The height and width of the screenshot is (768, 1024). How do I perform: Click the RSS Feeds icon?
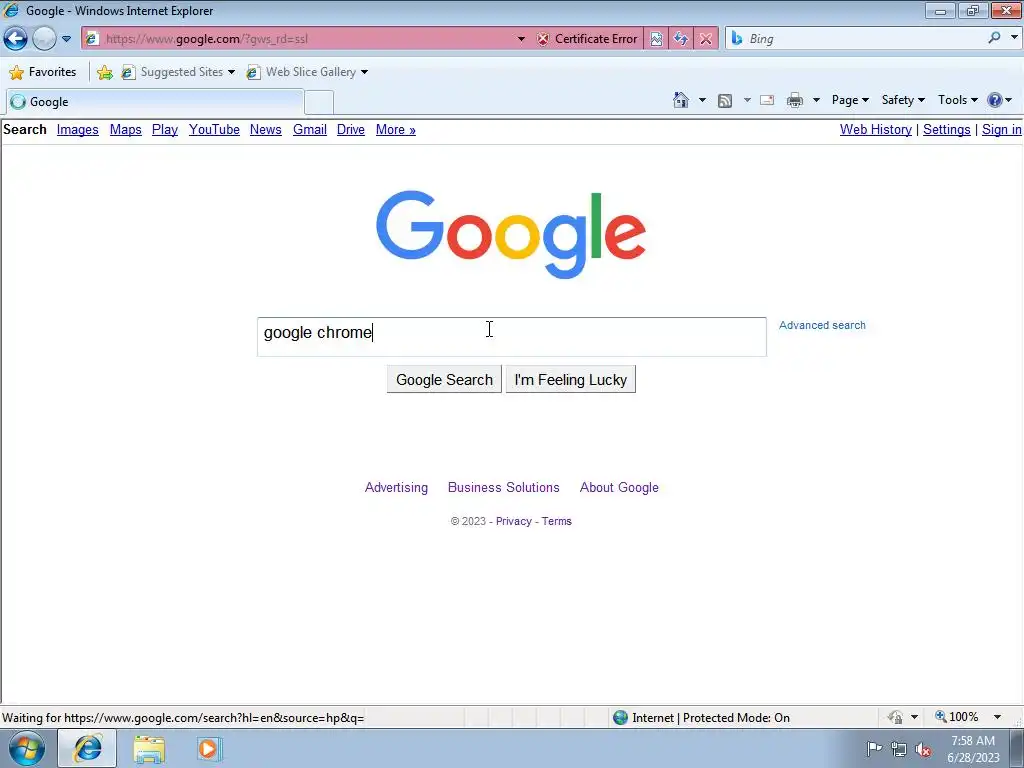(x=725, y=101)
